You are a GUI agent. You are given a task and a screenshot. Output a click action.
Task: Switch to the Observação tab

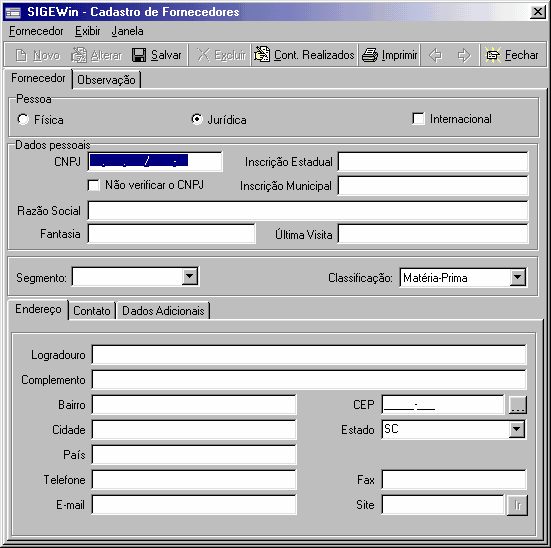click(x=106, y=80)
